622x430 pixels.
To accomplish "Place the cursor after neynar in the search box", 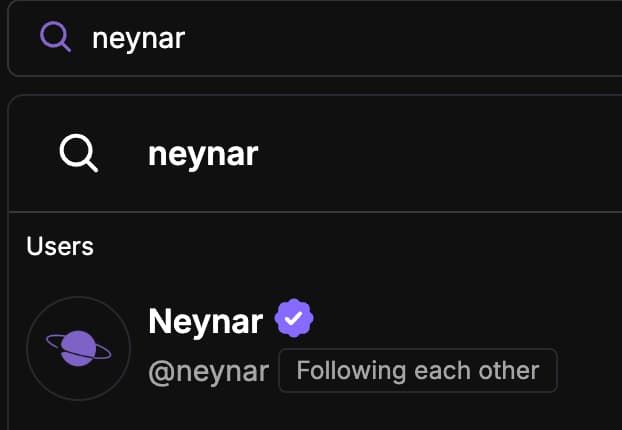I will click(x=188, y=38).
